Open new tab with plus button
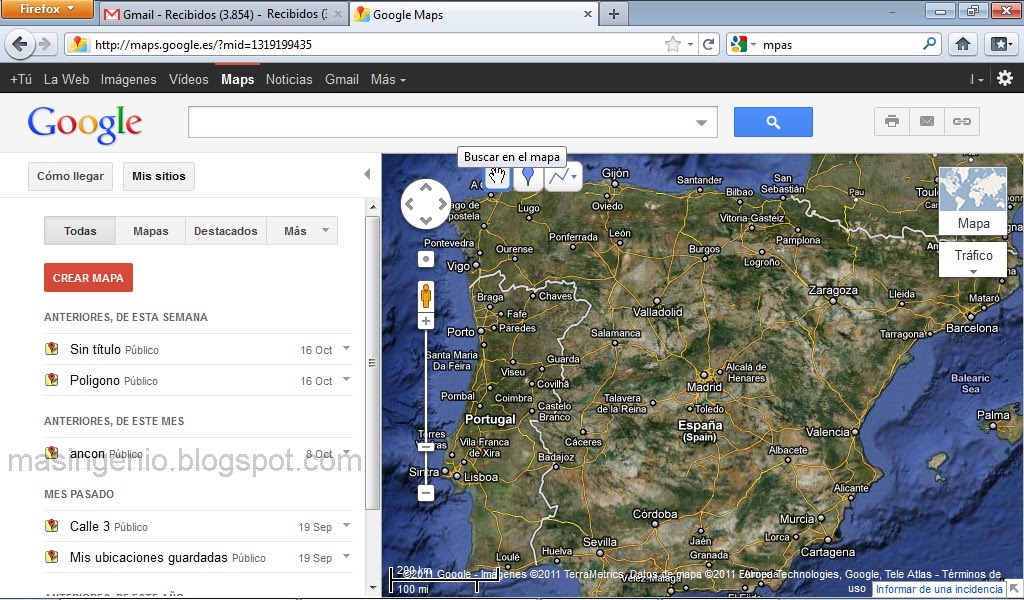Image resolution: width=1024 pixels, height=600 pixels. click(x=614, y=14)
